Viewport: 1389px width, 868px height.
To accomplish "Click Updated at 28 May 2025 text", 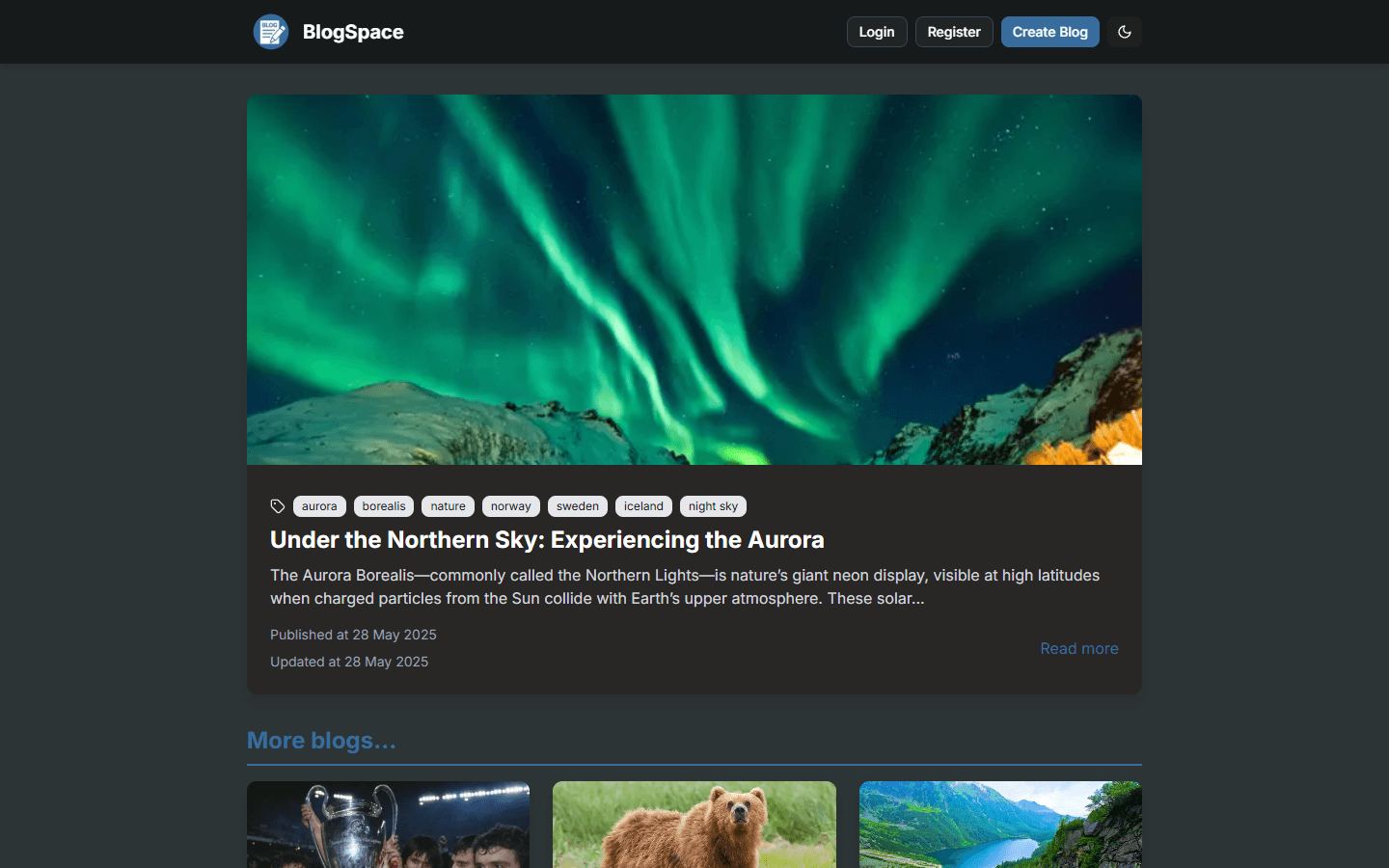I will click(x=349, y=662).
